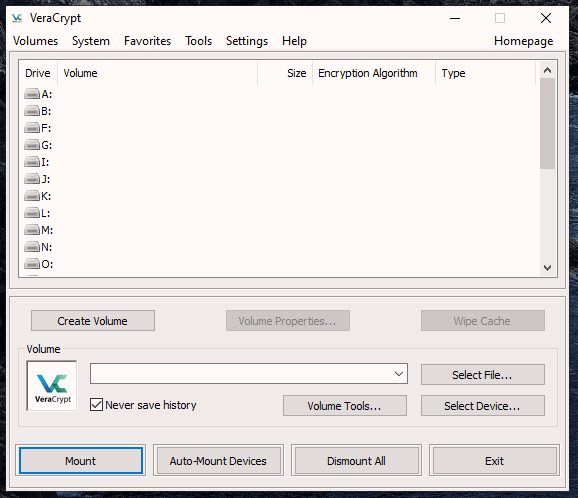Sort by the Volume column header
Screen dimensions: 578x498
(157, 73)
